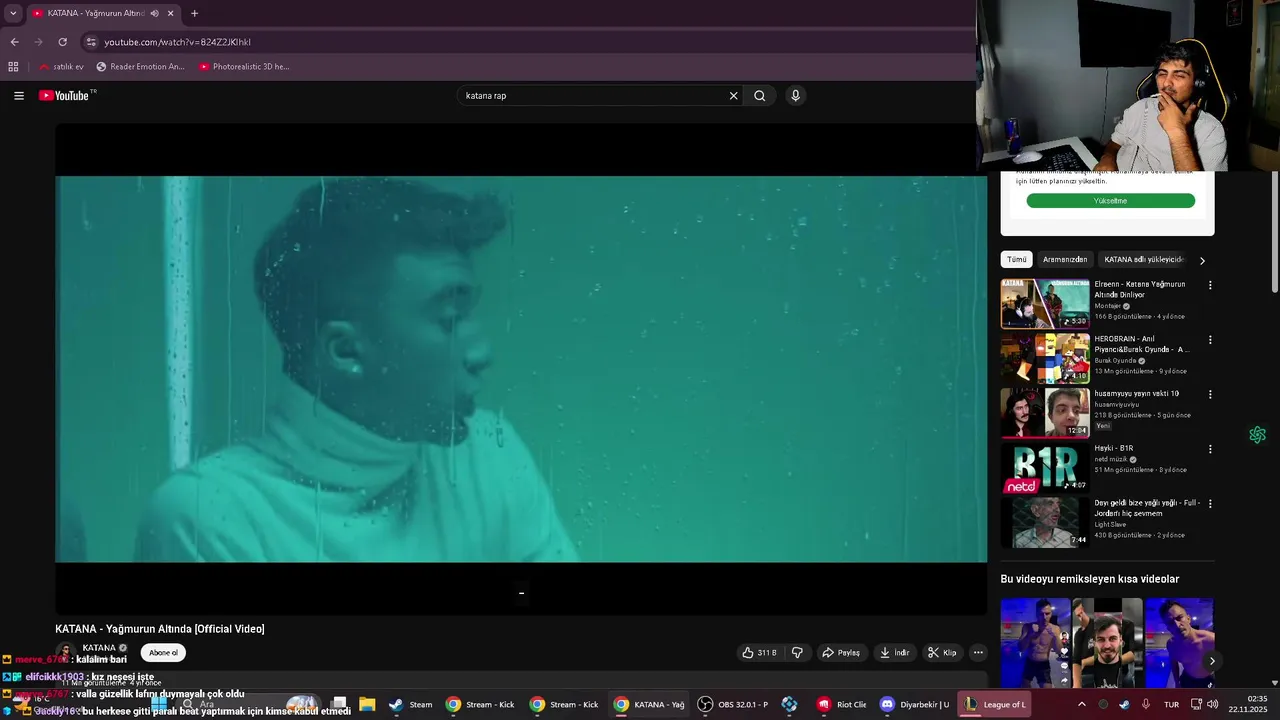Start voice search with the microphone
Image resolution: width=1280 pixels, height=720 pixels.
tap(796, 96)
